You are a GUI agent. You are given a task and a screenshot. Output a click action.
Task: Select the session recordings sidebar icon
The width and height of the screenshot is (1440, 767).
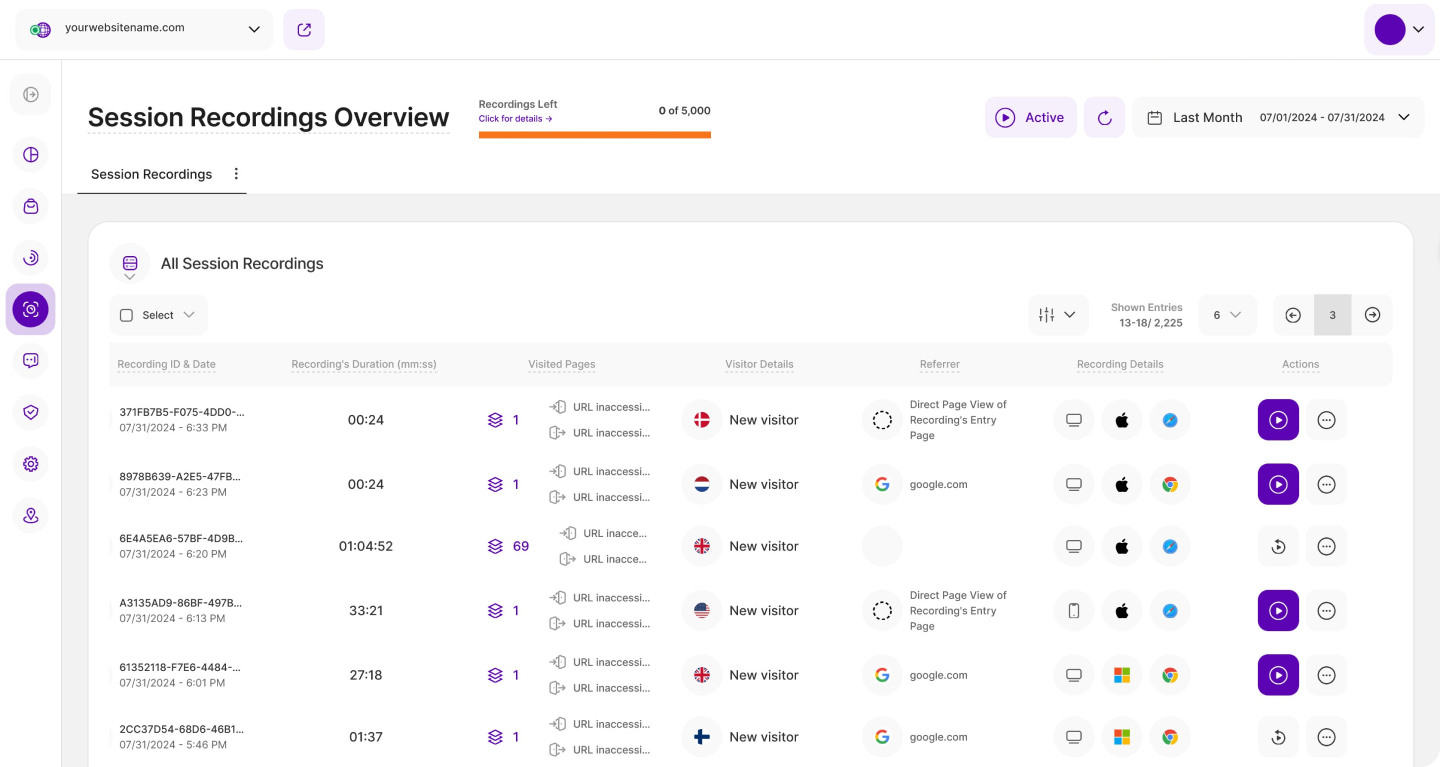31,310
